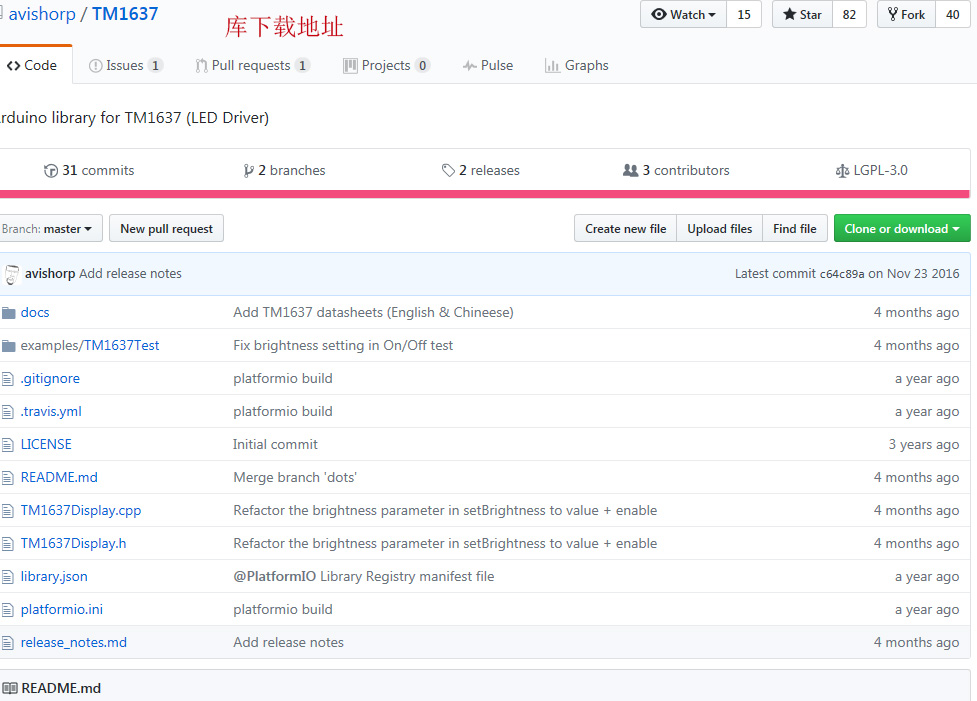Click the Graphs tab chart icon
This screenshot has height=701, width=977.
(552, 65)
